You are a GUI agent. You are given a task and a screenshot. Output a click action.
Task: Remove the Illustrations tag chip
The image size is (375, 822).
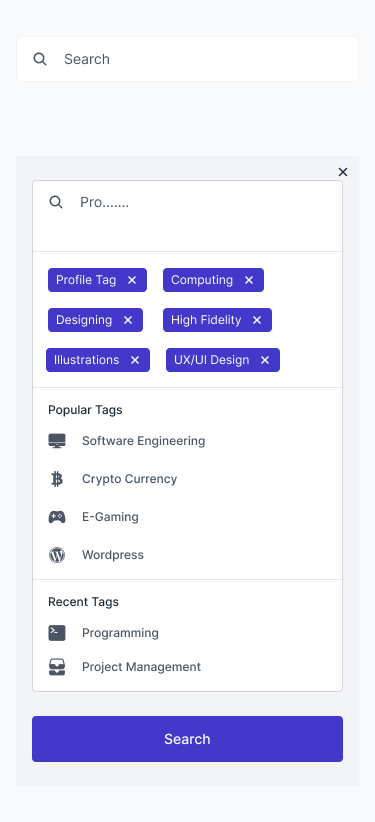135,360
